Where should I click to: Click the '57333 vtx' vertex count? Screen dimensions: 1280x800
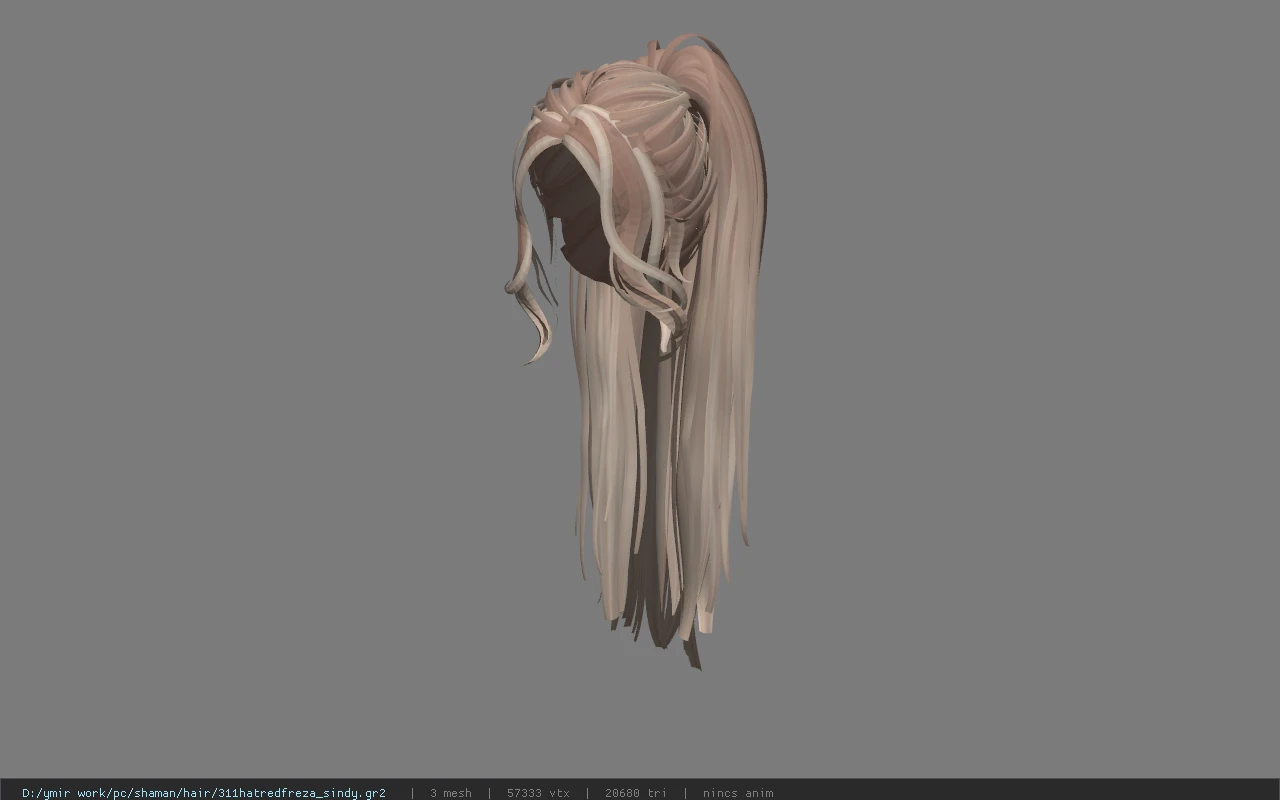coord(538,793)
